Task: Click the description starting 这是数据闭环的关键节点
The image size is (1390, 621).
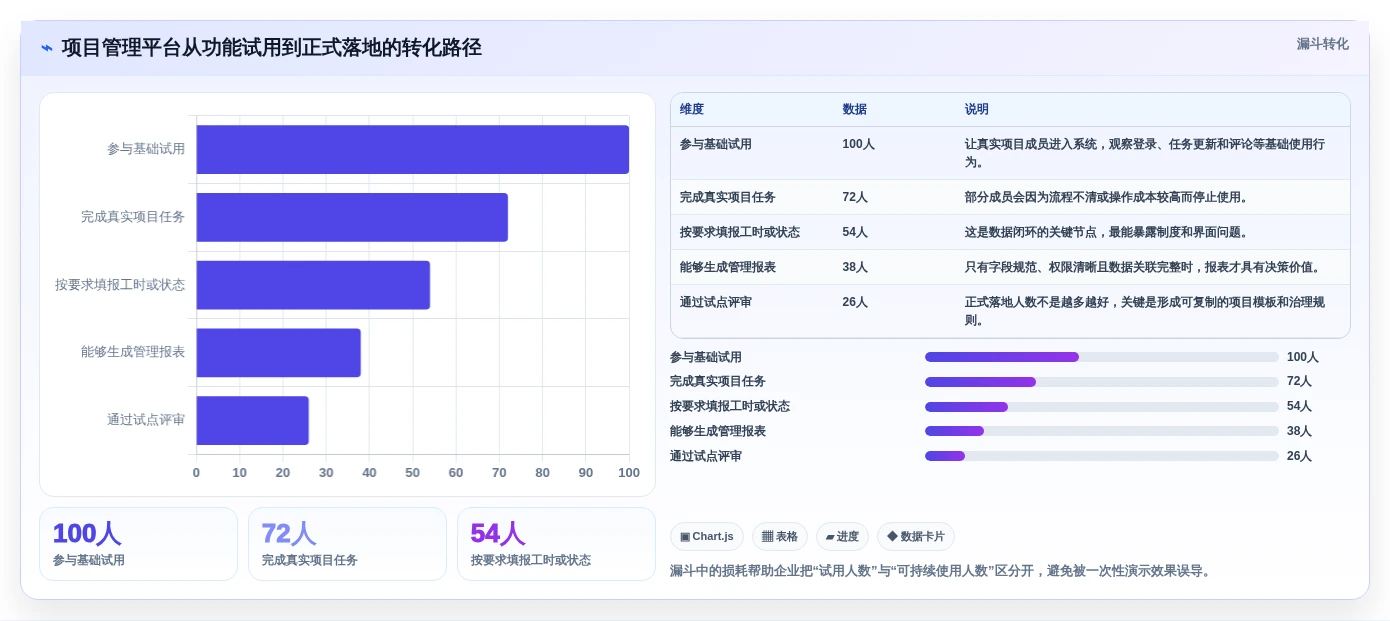Action: click(x=1108, y=232)
